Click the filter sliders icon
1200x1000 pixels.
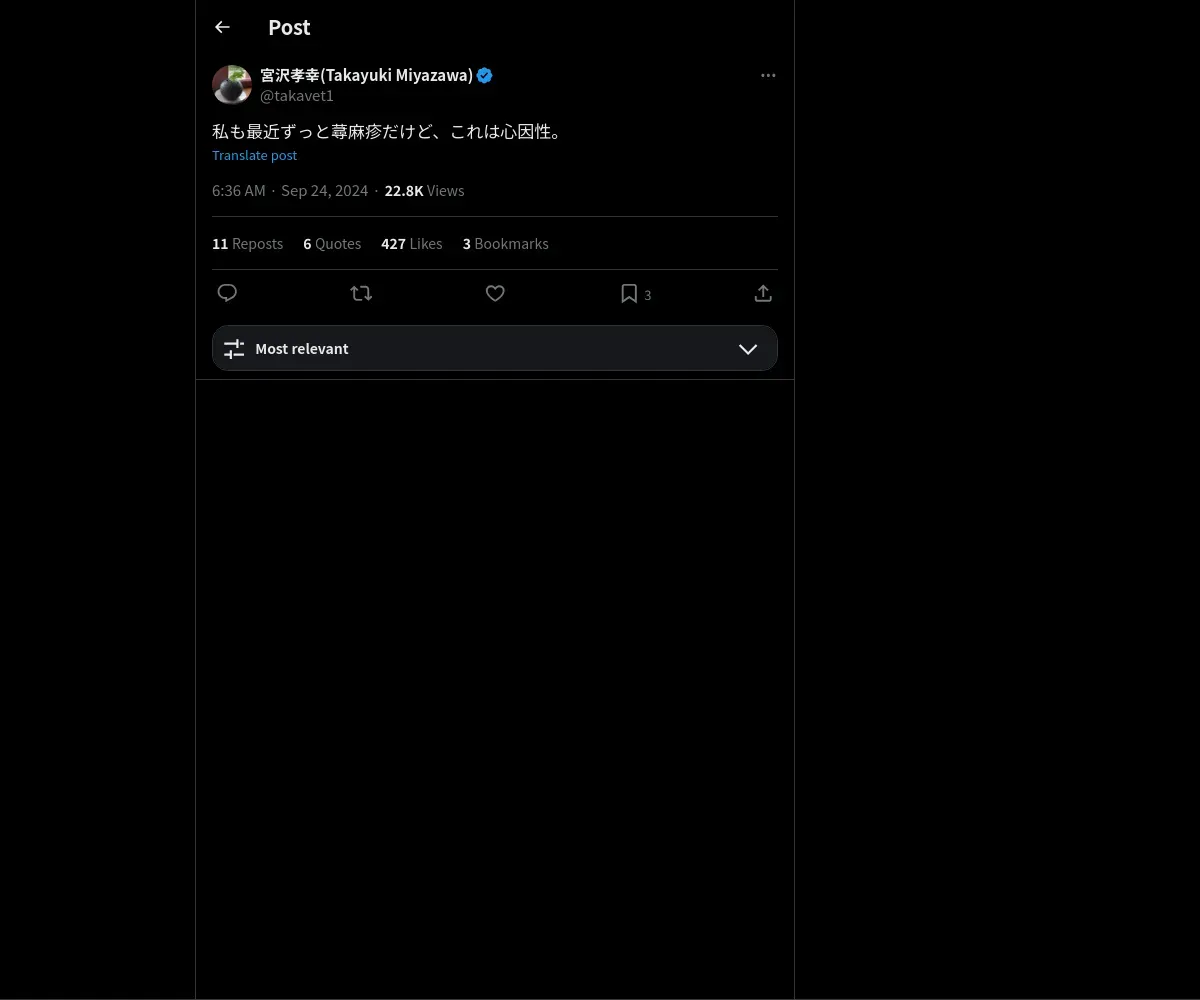[234, 349]
